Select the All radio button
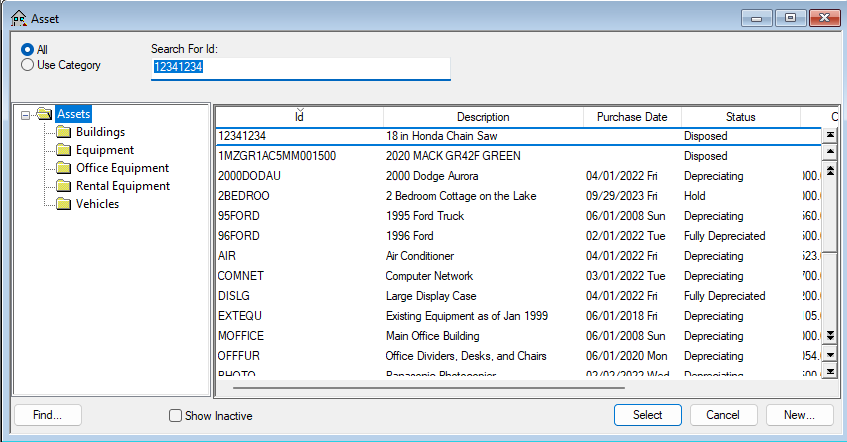Viewport: 847px width, 442px height. (28, 49)
